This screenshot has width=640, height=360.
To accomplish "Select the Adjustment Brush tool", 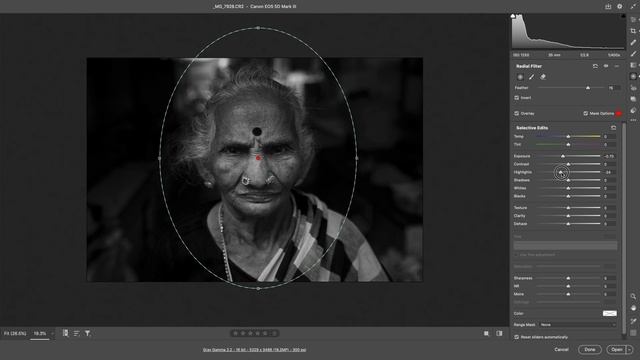I will pos(633,53).
